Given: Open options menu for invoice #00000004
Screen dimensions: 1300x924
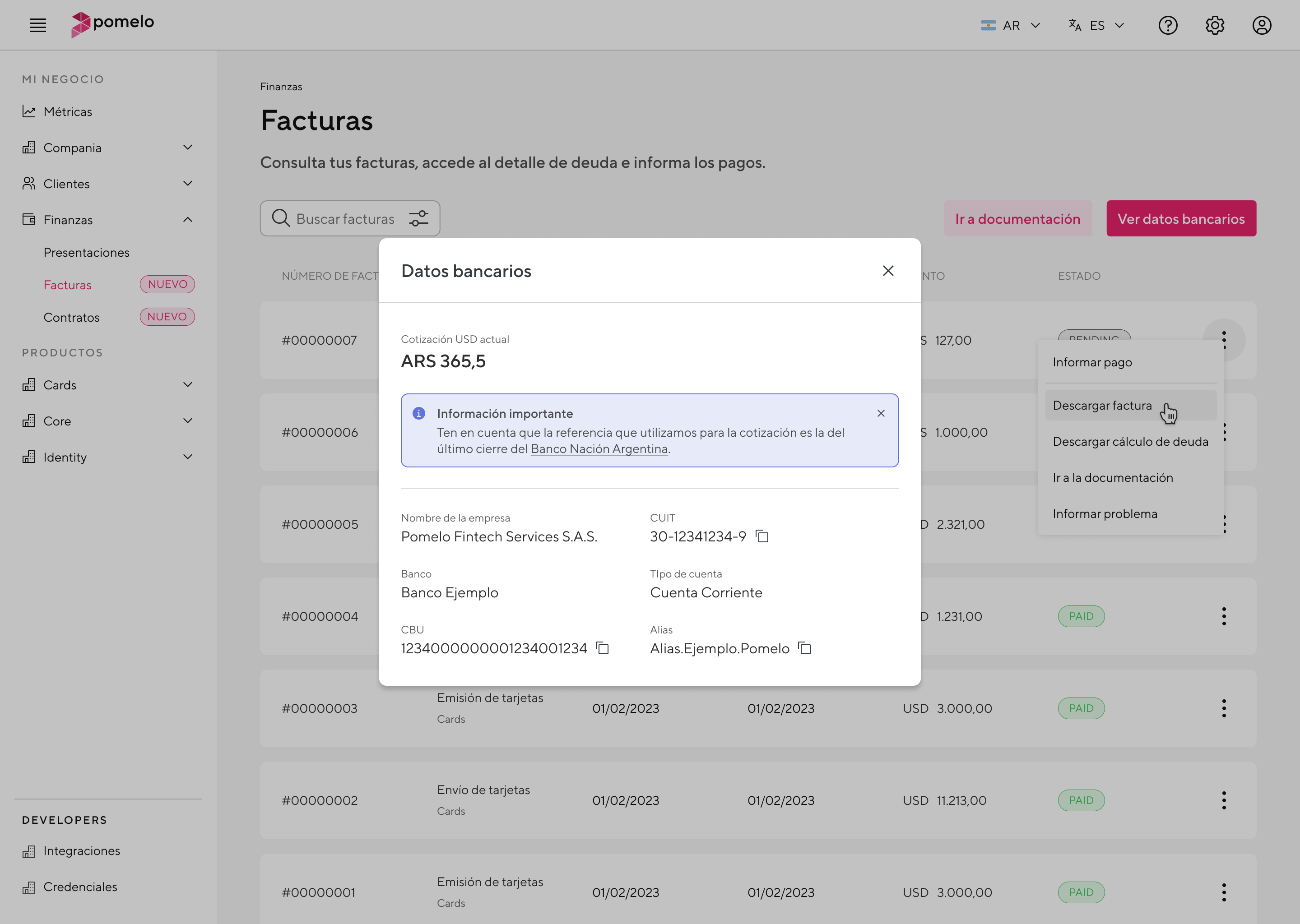Looking at the screenshot, I should click(1224, 616).
